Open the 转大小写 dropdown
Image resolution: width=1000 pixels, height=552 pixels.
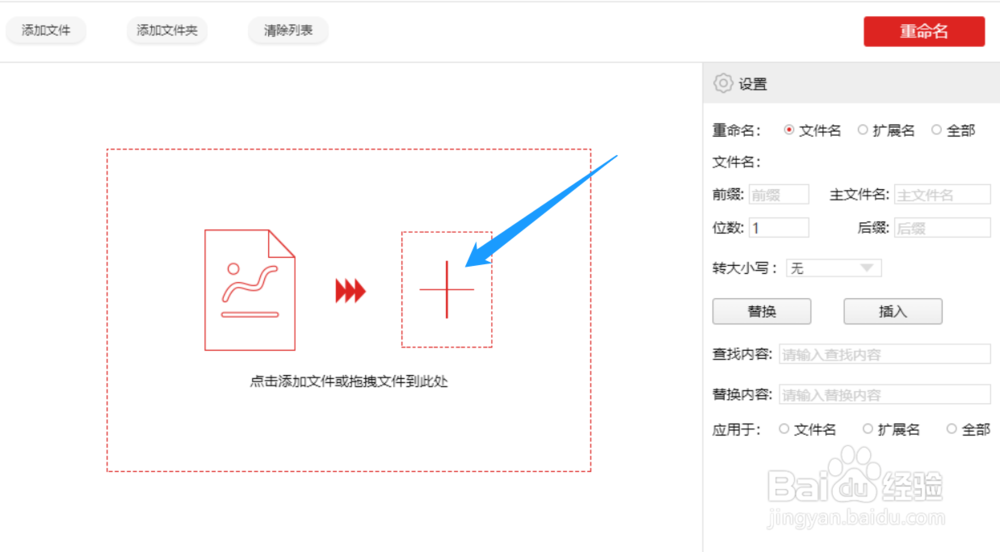click(834, 268)
